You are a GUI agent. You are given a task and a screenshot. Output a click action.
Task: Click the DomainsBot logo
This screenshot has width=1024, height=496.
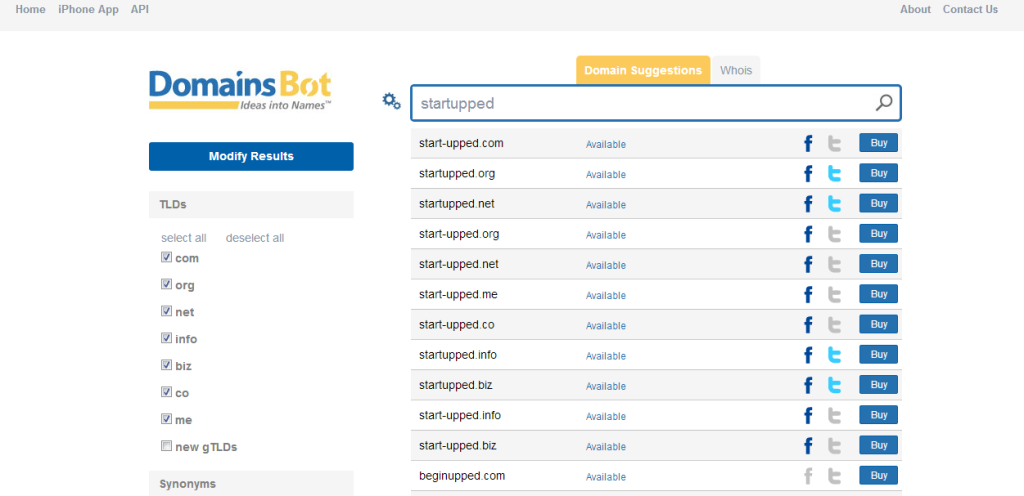[x=240, y=90]
